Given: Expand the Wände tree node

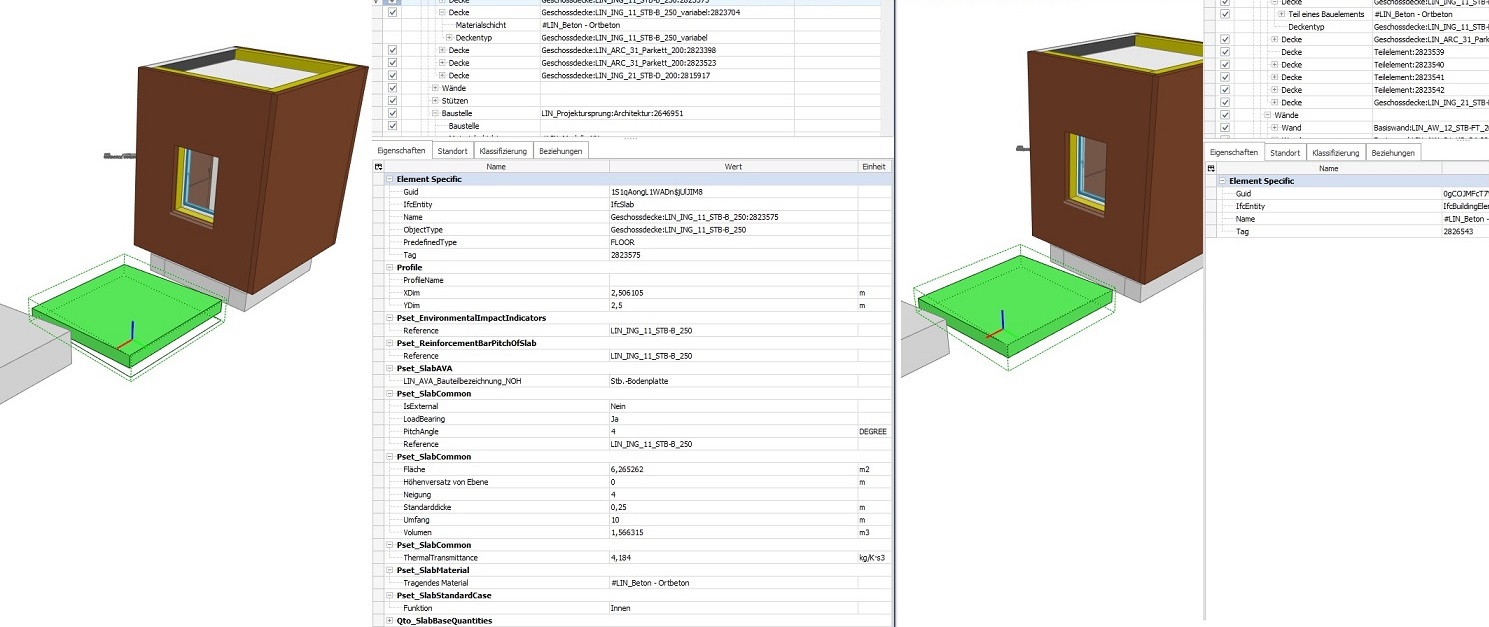Looking at the screenshot, I should 434,88.
